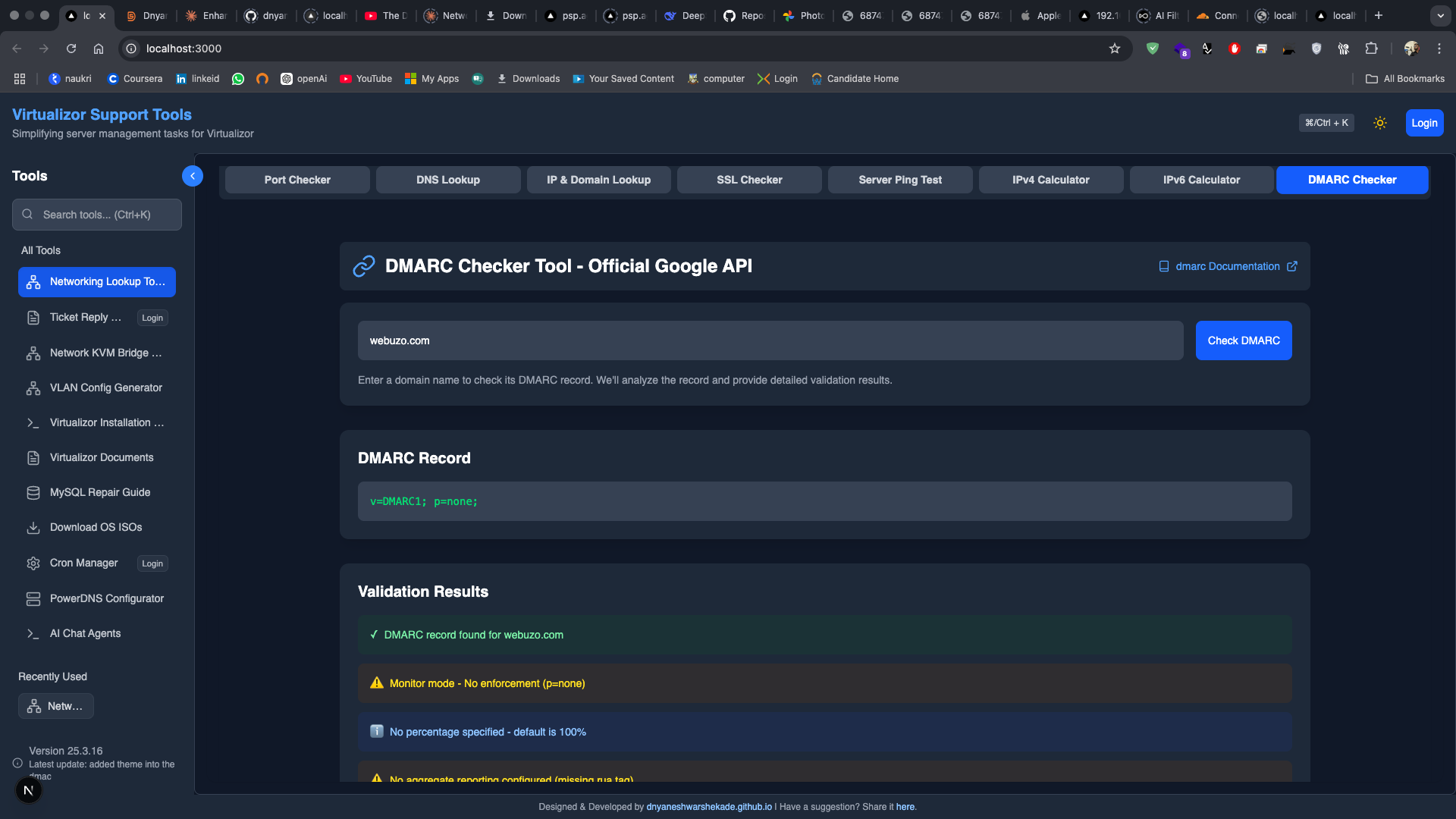
Task: Open the Coursera bookmark
Action: [135, 79]
